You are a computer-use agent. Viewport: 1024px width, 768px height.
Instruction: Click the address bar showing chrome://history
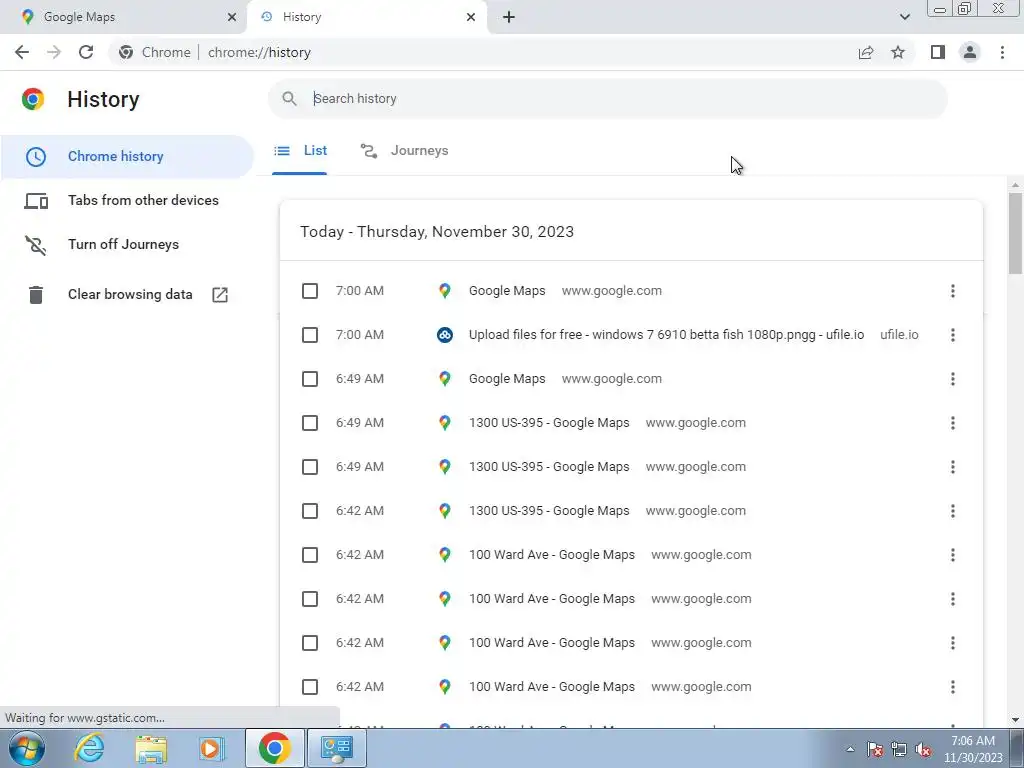point(482,52)
